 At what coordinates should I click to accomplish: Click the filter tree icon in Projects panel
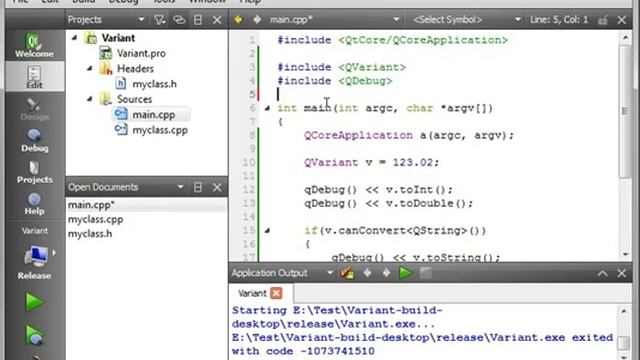click(x=160, y=20)
